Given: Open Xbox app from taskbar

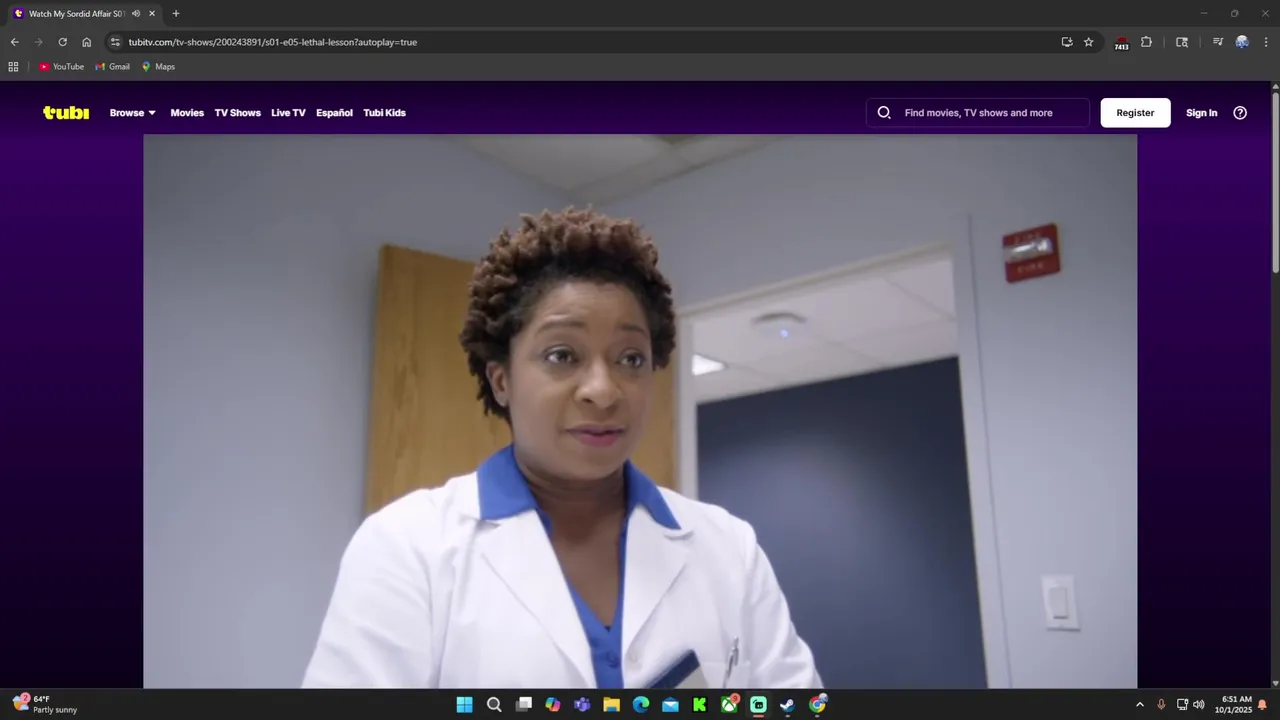Looking at the screenshot, I should (x=729, y=705).
